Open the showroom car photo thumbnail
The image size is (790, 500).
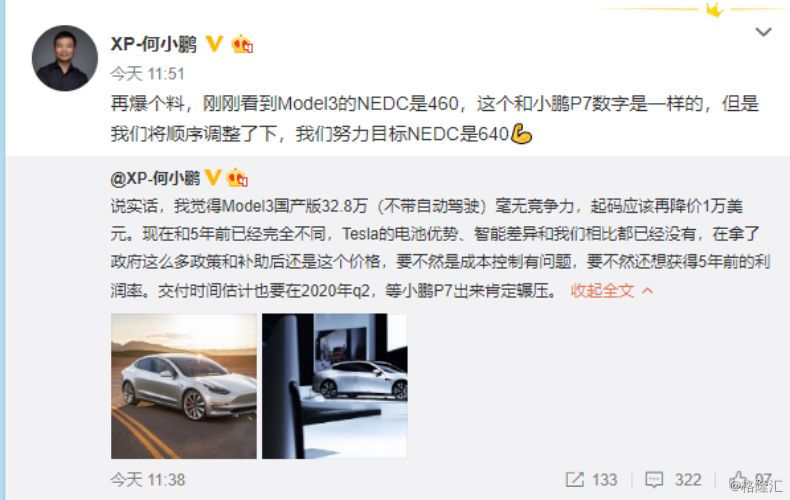point(334,386)
